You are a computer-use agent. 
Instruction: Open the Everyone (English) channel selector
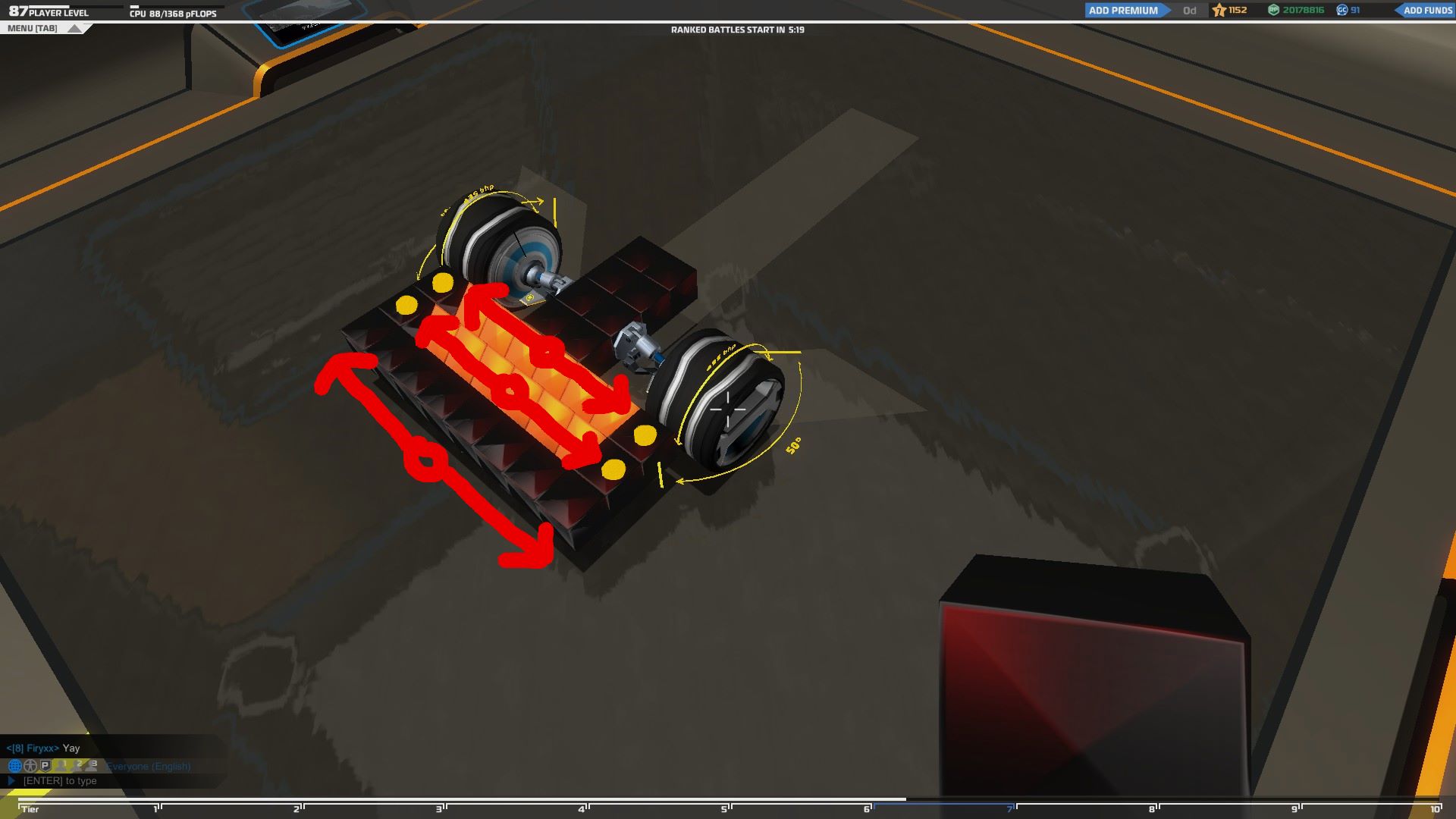coord(149,767)
